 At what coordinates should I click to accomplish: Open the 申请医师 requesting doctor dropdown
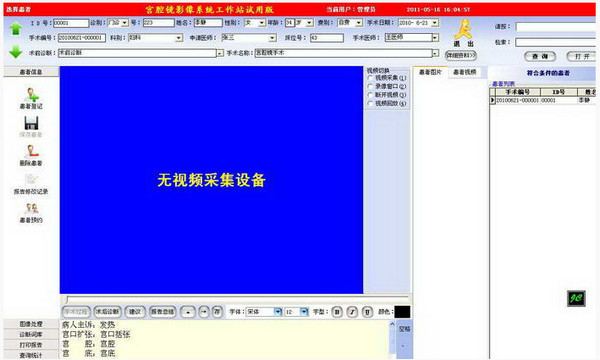click(272, 38)
